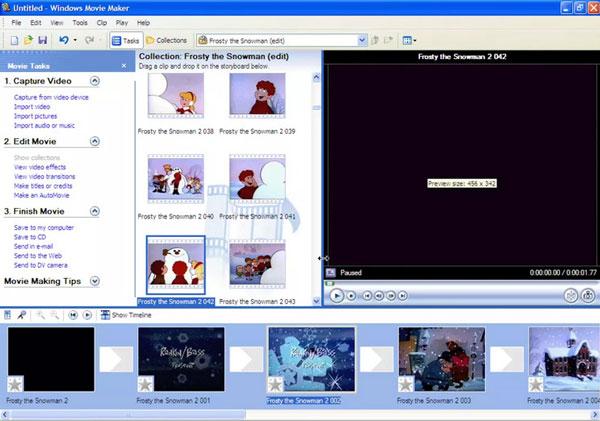600x421 pixels.
Task: Open the File menu
Action: coord(16,23)
